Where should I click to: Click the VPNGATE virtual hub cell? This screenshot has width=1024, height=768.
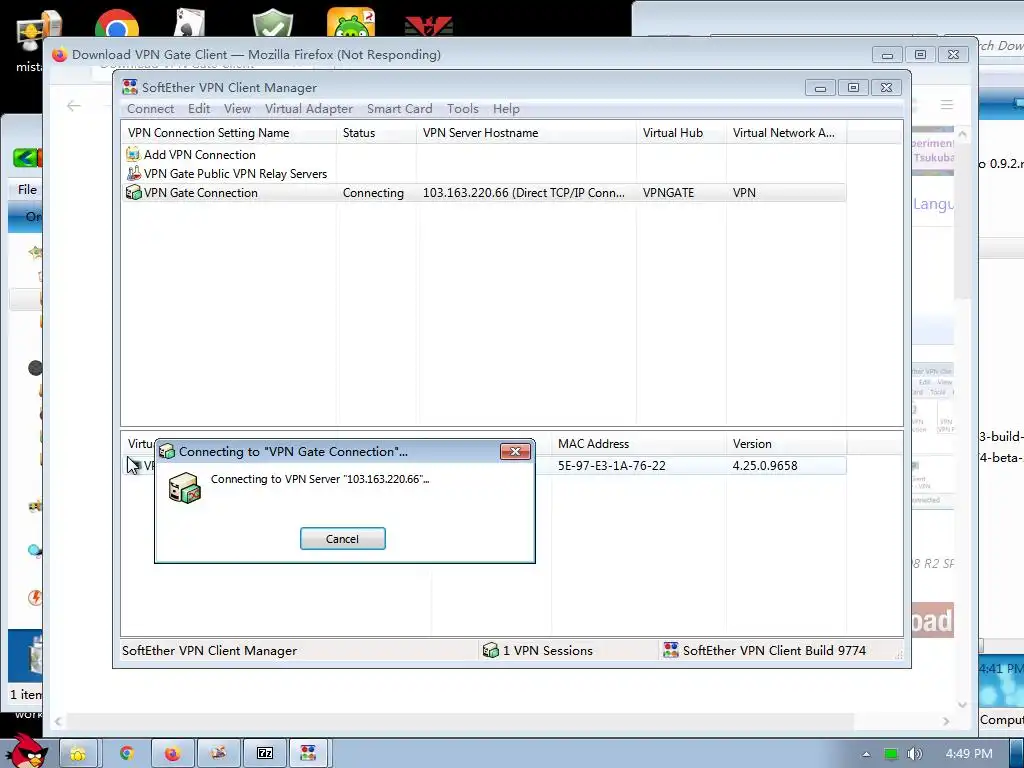click(x=668, y=193)
